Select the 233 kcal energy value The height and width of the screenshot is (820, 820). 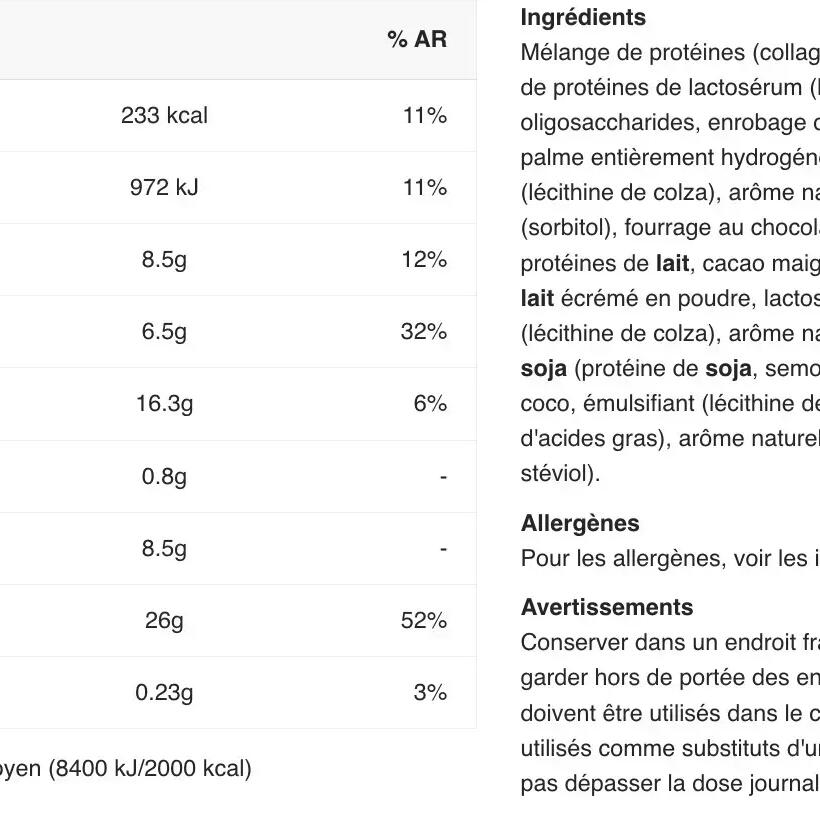[164, 116]
